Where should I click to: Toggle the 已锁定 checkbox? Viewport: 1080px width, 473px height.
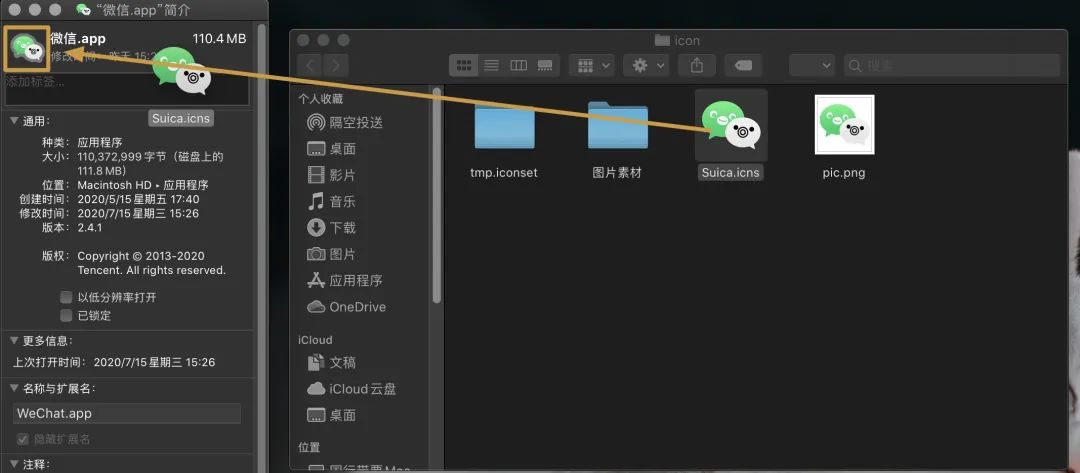[66, 316]
